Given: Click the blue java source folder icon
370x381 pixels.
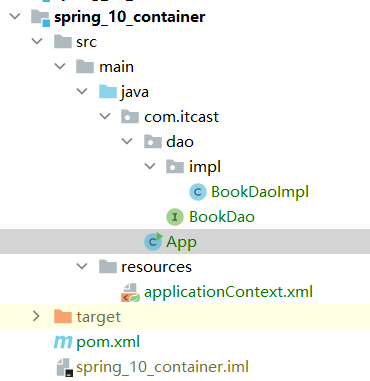Looking at the screenshot, I should pyautogui.click(x=108, y=92).
